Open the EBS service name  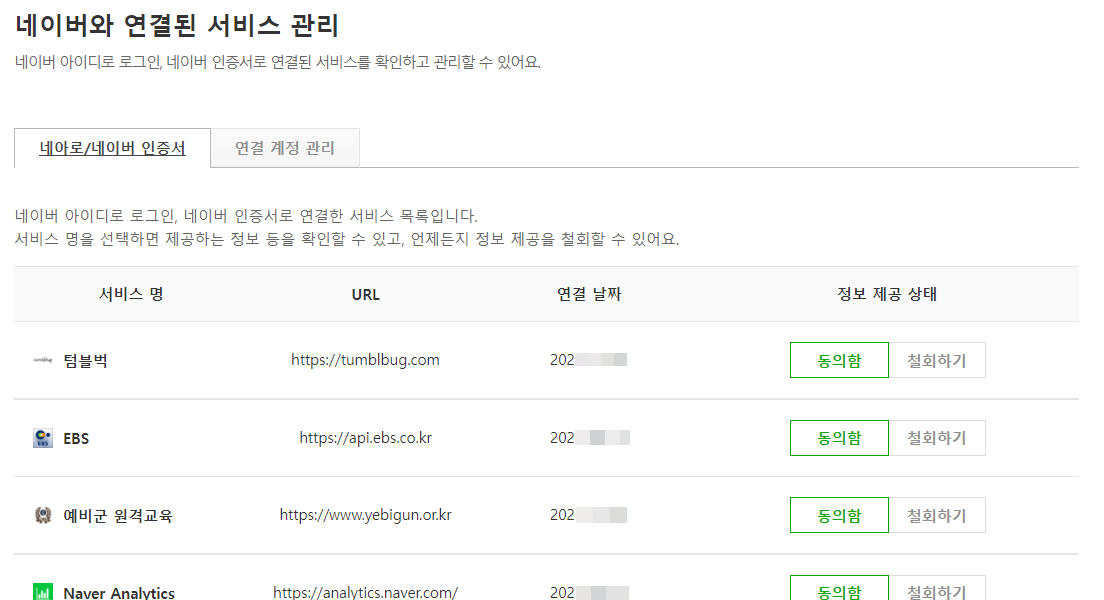[x=76, y=439]
